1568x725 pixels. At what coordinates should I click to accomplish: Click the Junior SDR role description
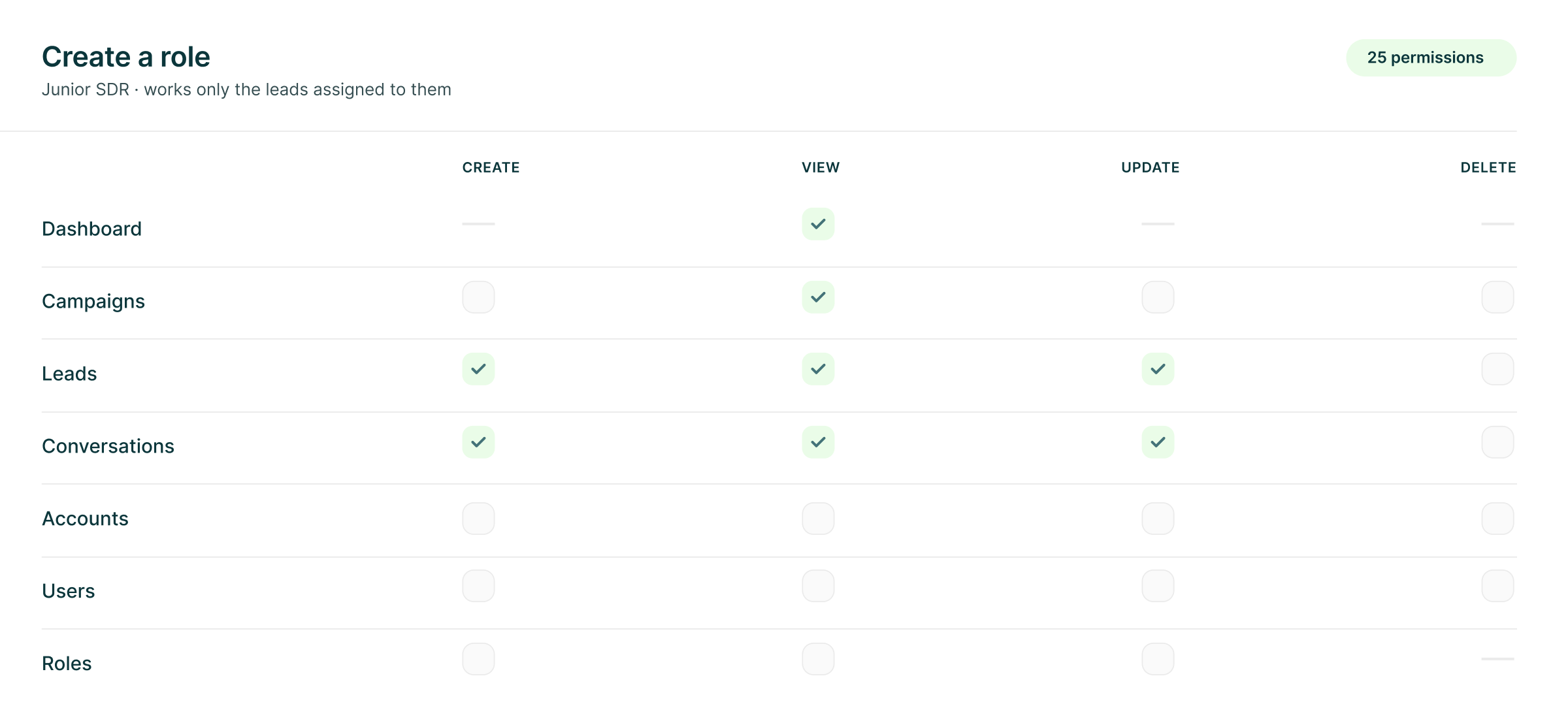point(246,89)
